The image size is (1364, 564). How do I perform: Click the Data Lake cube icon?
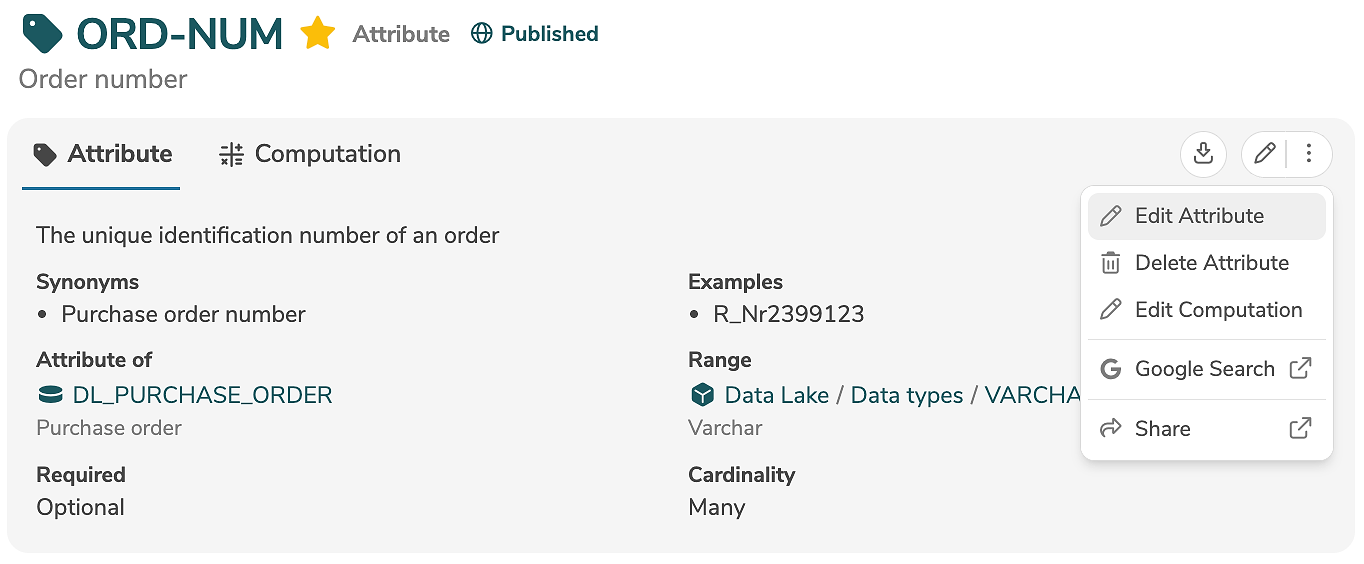702,395
